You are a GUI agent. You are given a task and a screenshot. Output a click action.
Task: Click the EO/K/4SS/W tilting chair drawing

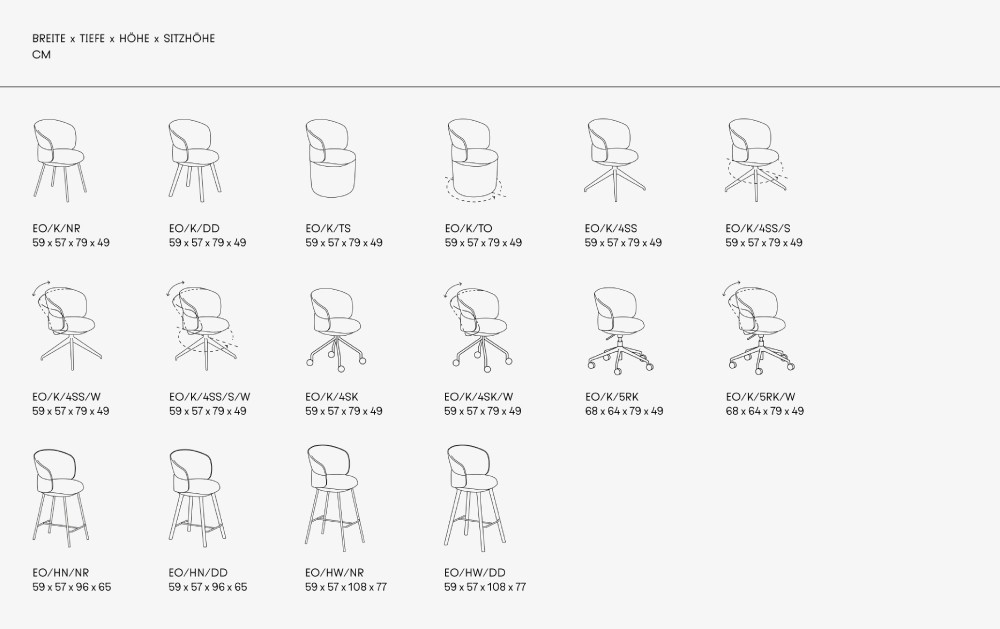[x=62, y=325]
